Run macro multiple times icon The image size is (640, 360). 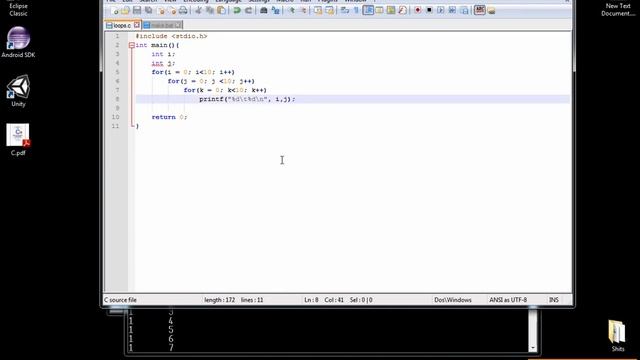pyautogui.click(x=452, y=10)
